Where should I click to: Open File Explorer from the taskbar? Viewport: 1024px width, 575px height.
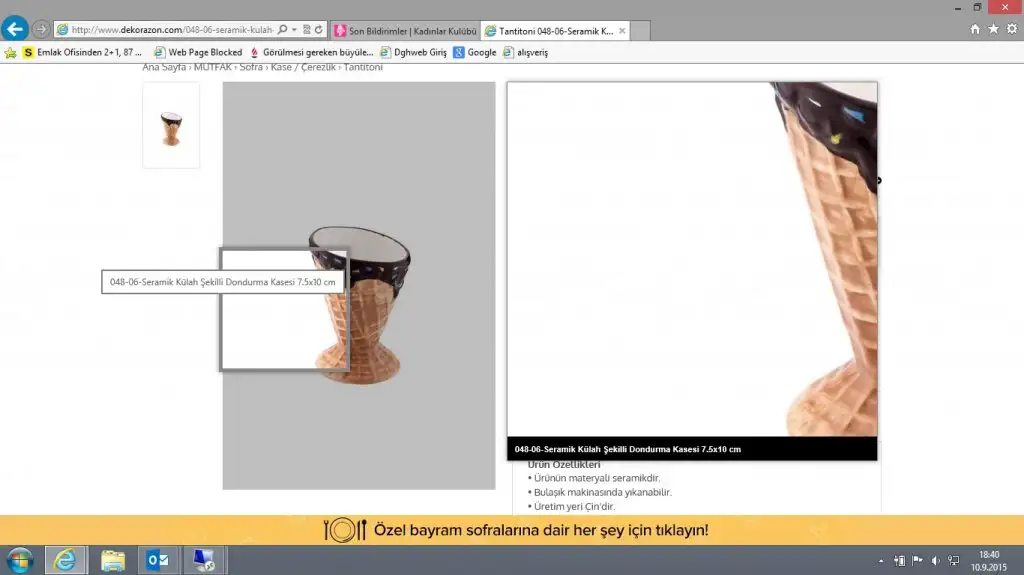click(113, 560)
